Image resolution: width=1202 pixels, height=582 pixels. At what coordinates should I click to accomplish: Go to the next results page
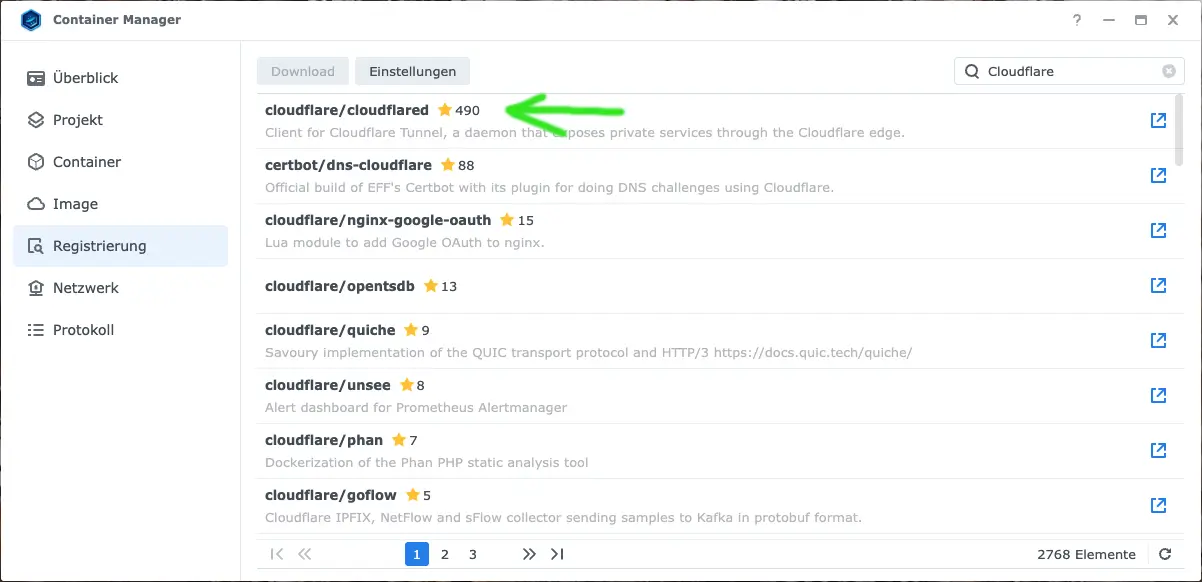[x=528, y=554]
